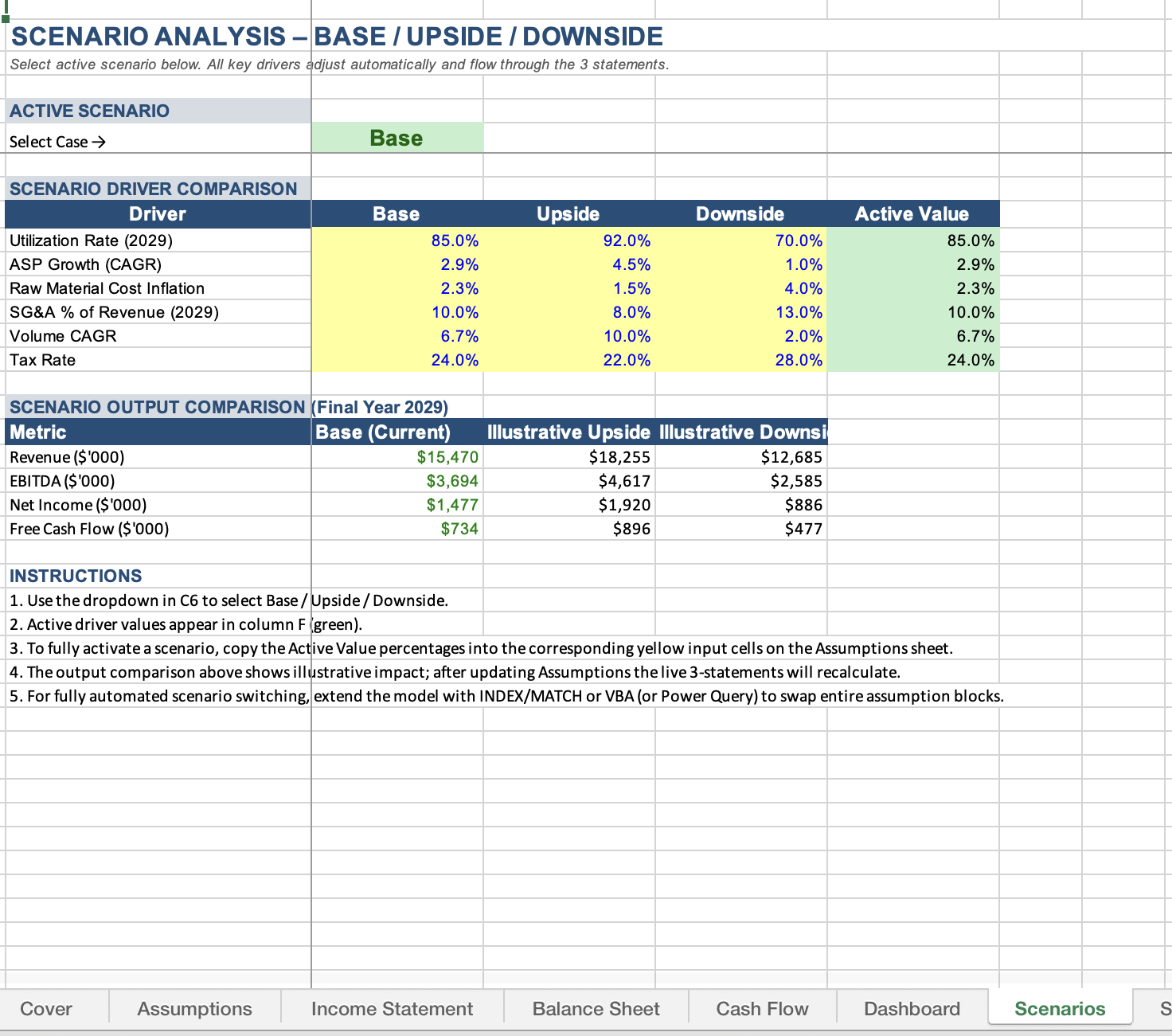The image size is (1172, 1036).
Task: Click the Upside ASP Growth value 4.5%
Action: tap(569, 264)
